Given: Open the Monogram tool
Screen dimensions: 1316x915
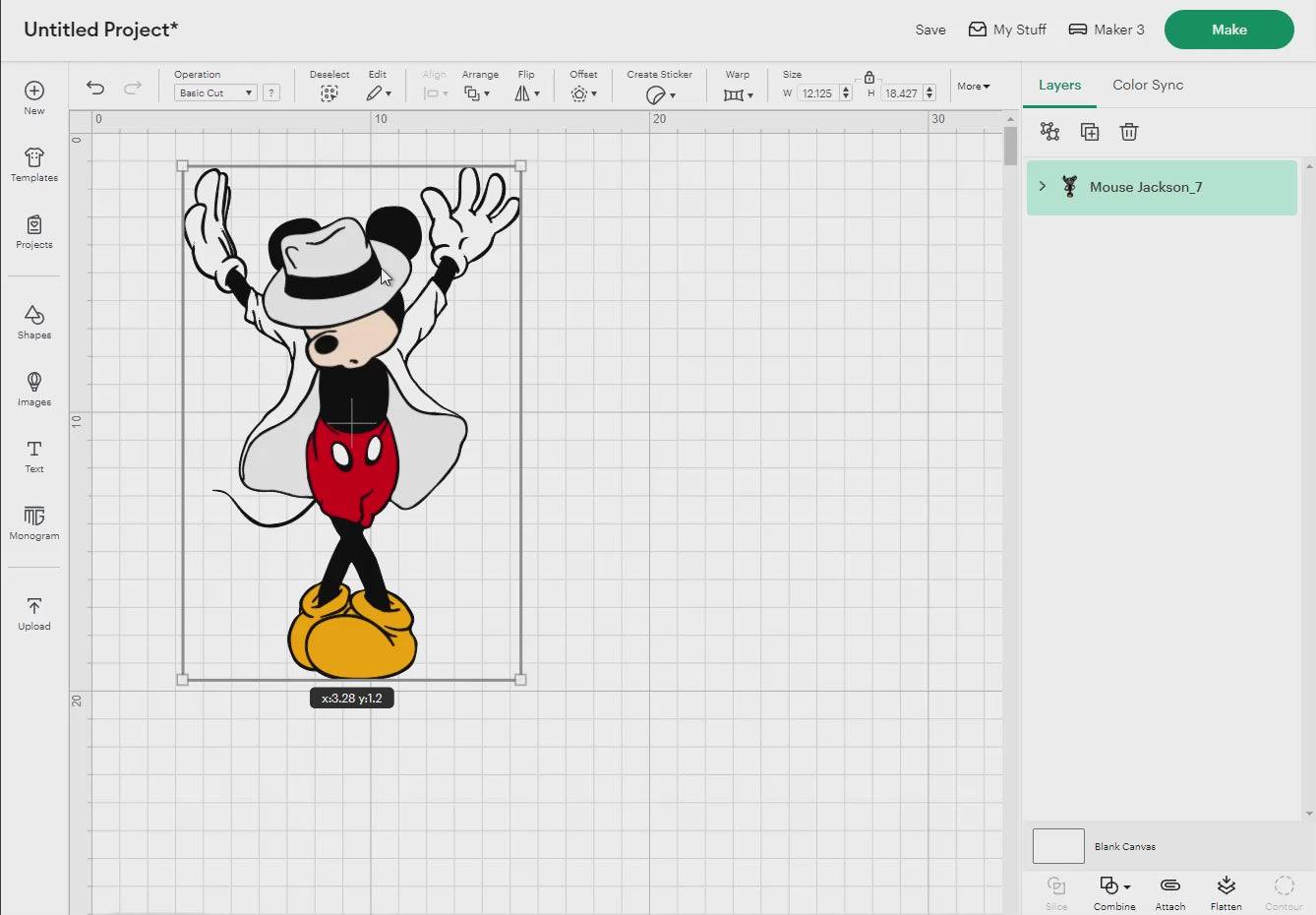Looking at the screenshot, I should coord(34,522).
